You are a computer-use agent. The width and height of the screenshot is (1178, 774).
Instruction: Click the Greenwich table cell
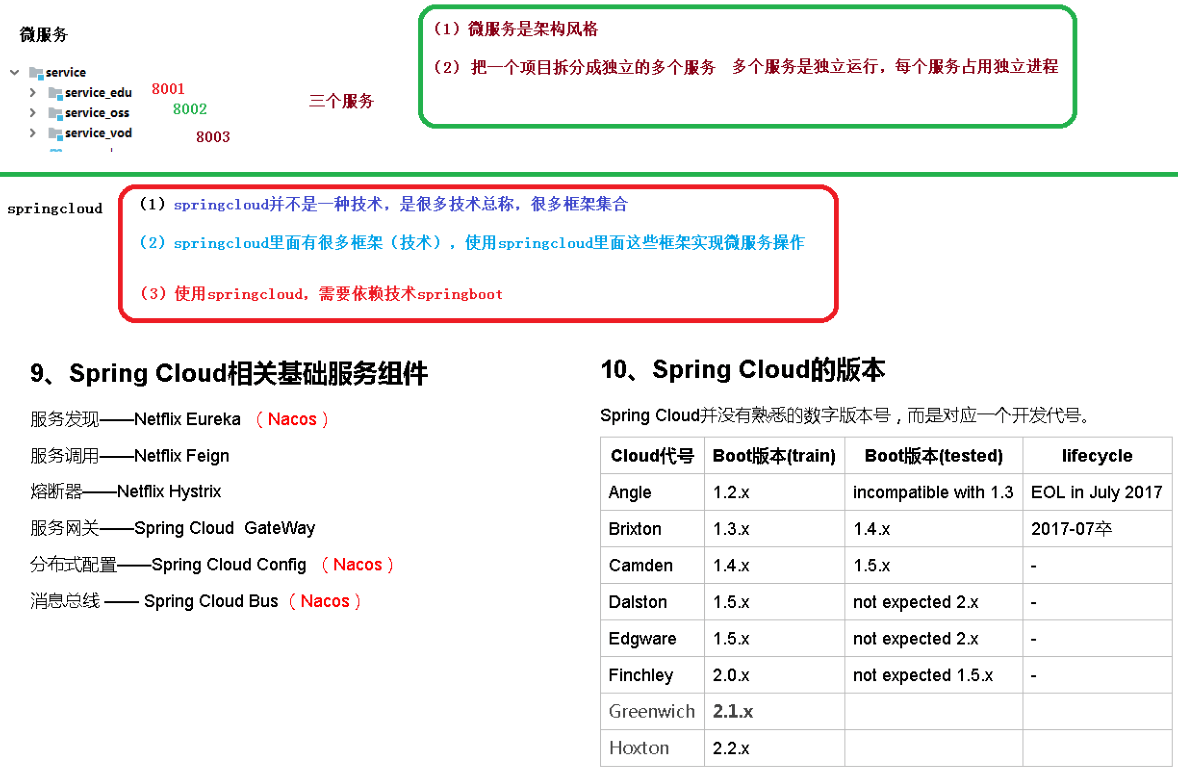tap(652, 712)
